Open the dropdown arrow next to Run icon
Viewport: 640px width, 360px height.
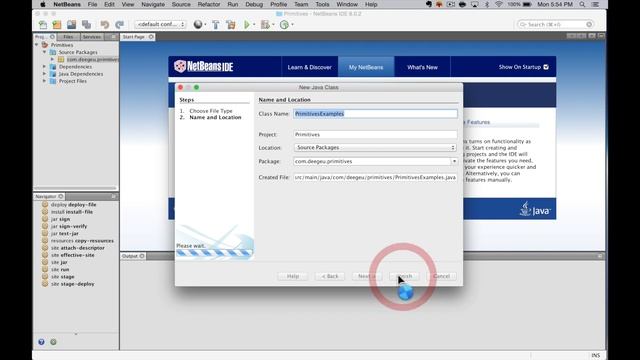coord(254,24)
